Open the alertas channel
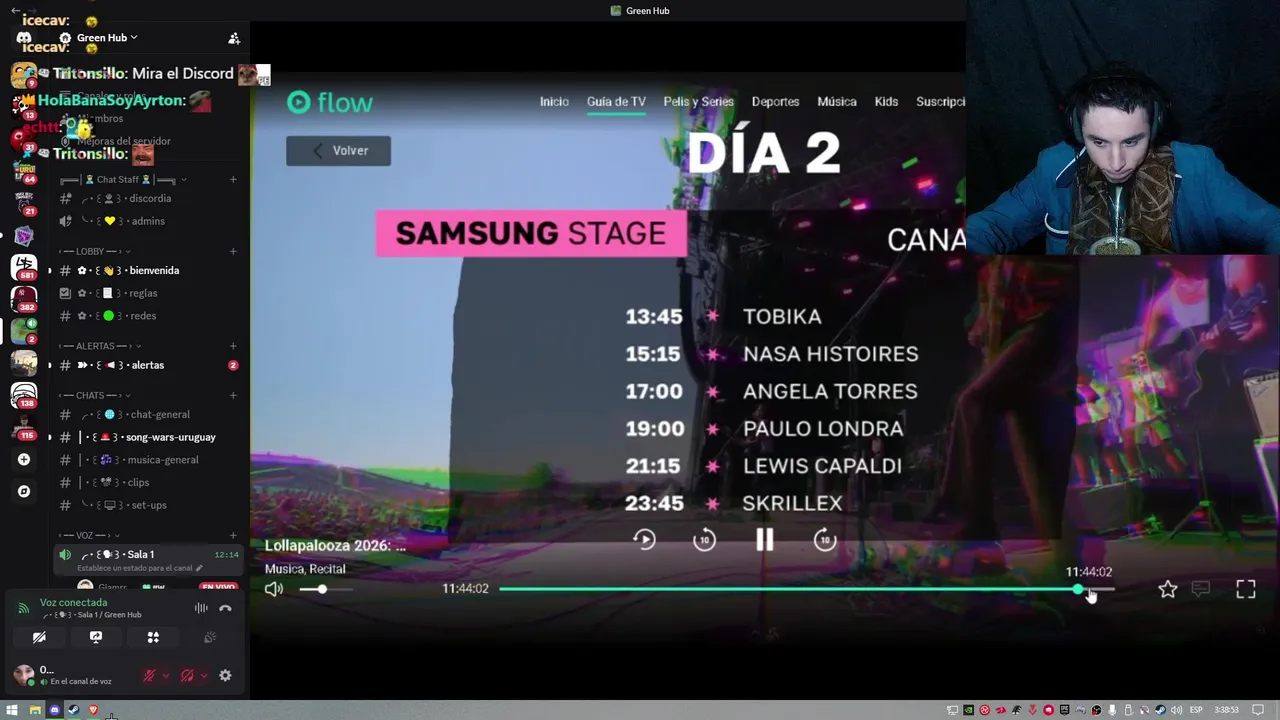Screen dimensions: 1280x720 coord(148,365)
